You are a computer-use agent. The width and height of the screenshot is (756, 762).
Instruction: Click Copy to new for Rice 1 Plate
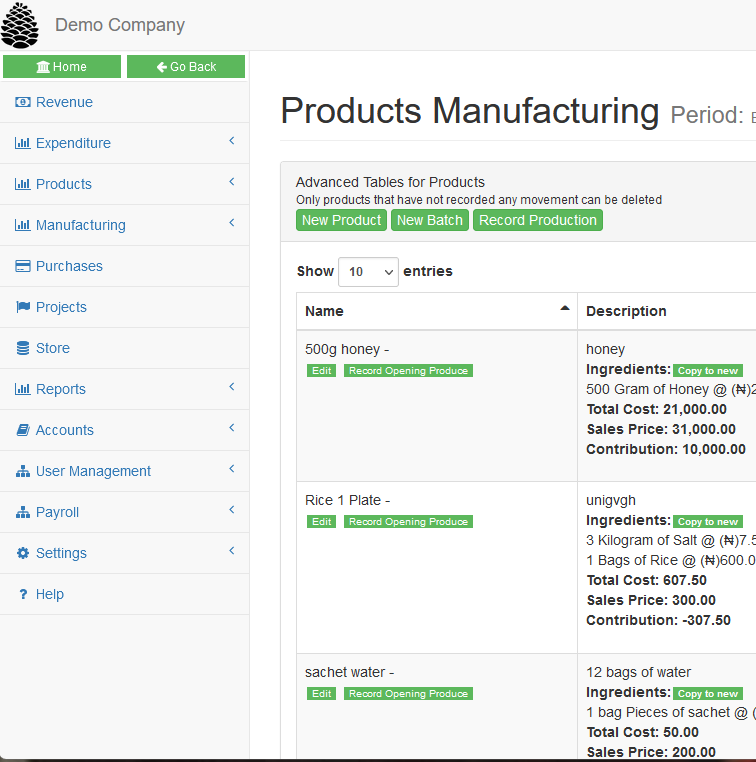[x=708, y=522]
